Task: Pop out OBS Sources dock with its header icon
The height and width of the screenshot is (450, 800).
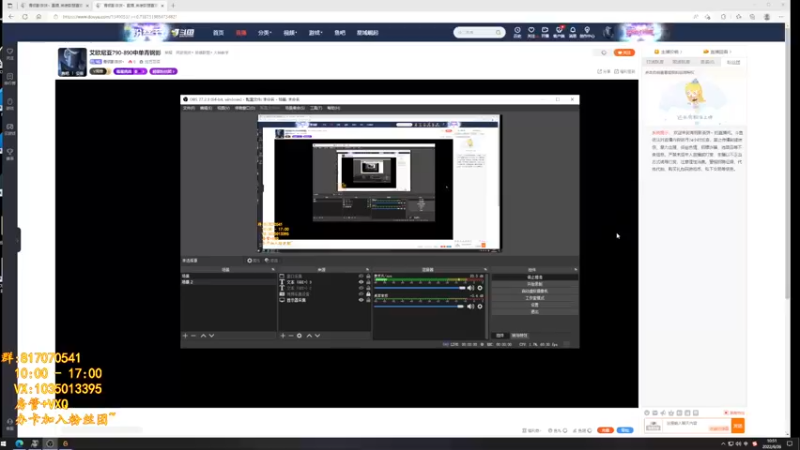Action: point(367,269)
